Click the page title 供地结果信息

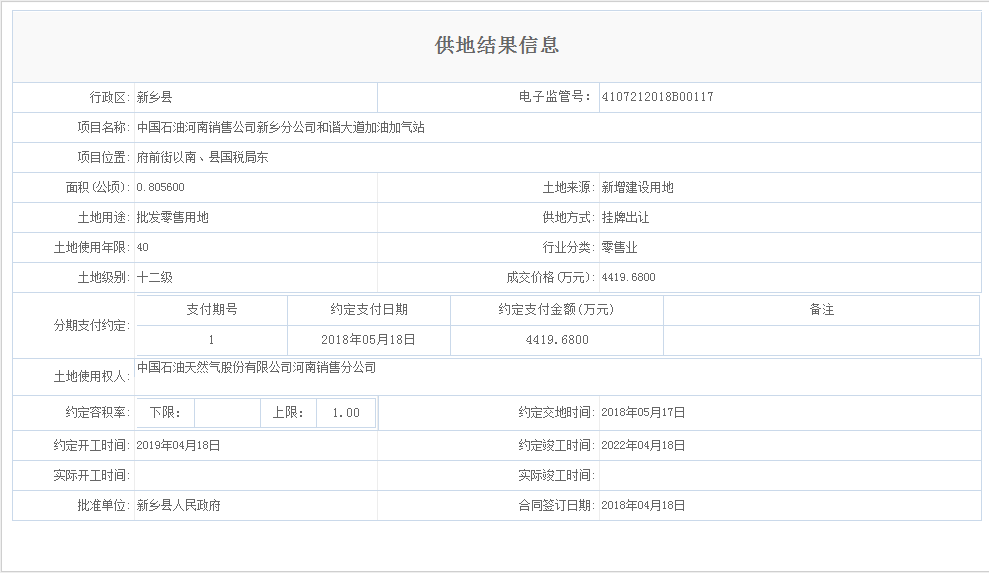click(496, 45)
